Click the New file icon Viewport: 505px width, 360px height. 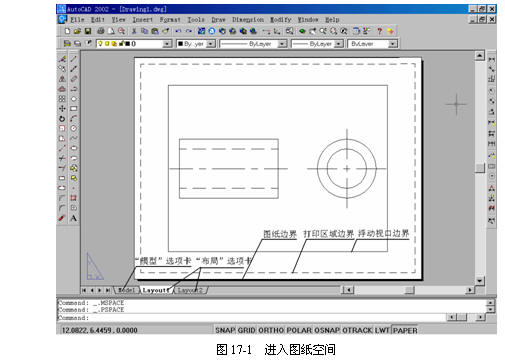67,31
